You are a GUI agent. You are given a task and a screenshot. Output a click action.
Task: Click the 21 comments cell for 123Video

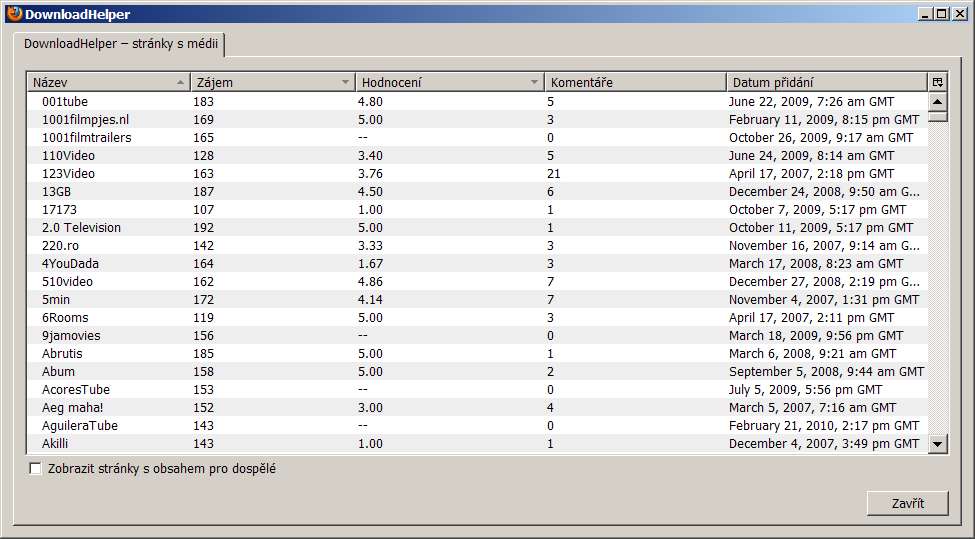(x=553, y=173)
